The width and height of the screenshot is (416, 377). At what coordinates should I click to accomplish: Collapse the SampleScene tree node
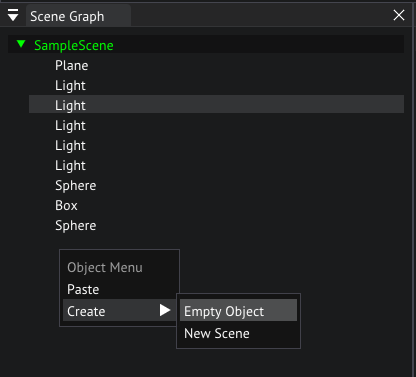[21, 44]
